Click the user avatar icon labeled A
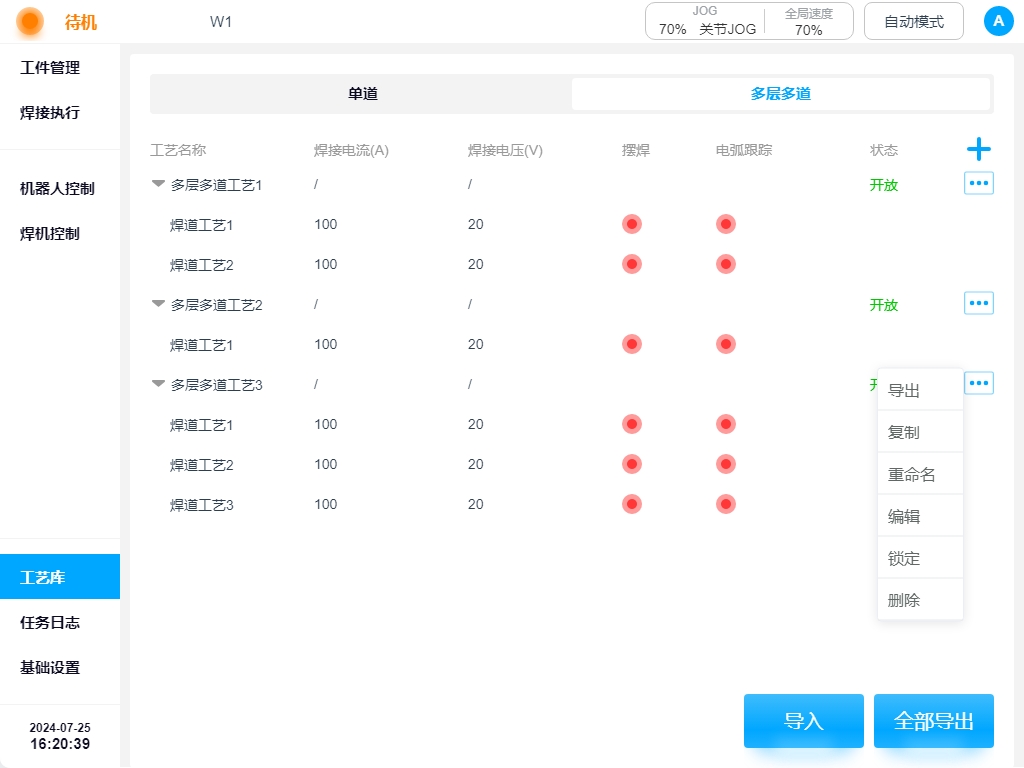 coord(998,21)
